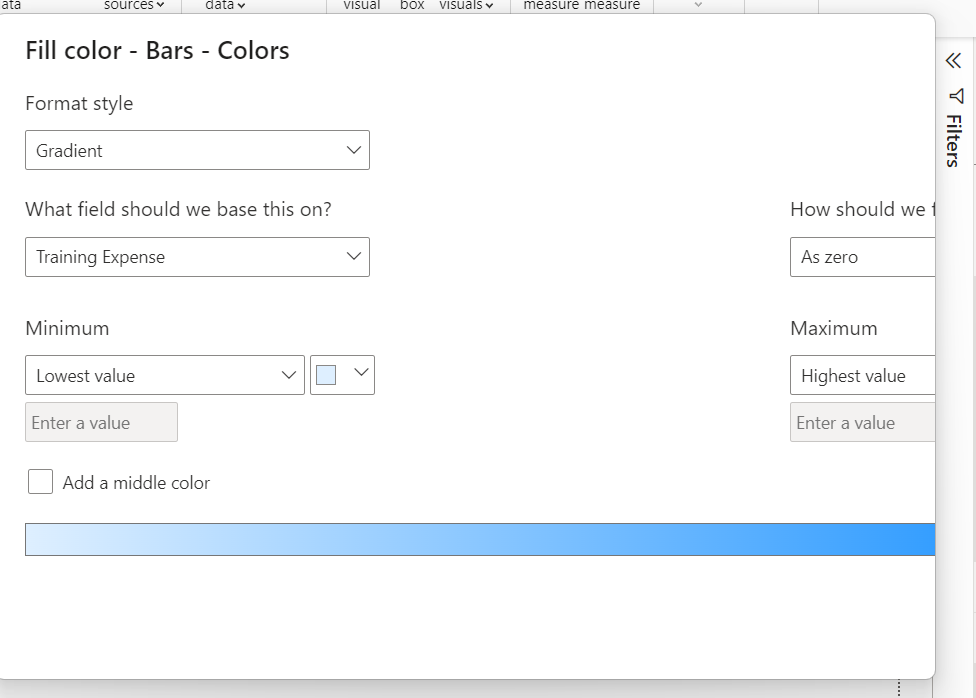Open the Filters pane label
The image size is (976, 698).
click(954, 141)
